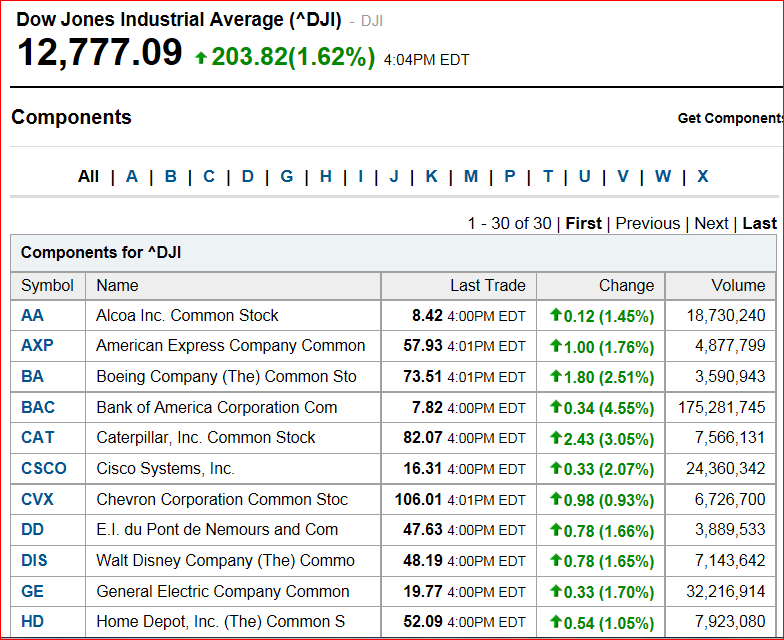Open the GE ticker symbol link
The image size is (784, 640).
pos(32,592)
